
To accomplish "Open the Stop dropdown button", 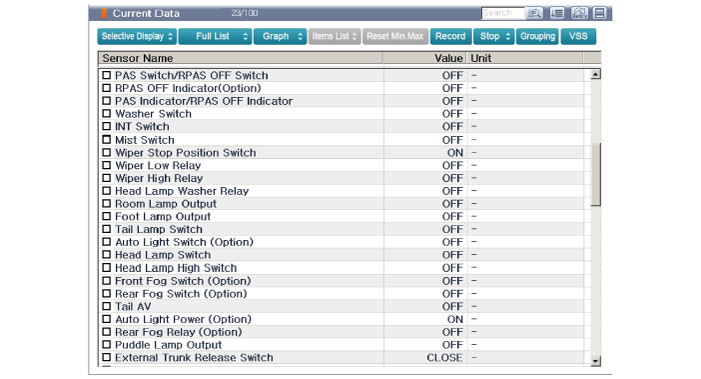I will click(x=494, y=37).
